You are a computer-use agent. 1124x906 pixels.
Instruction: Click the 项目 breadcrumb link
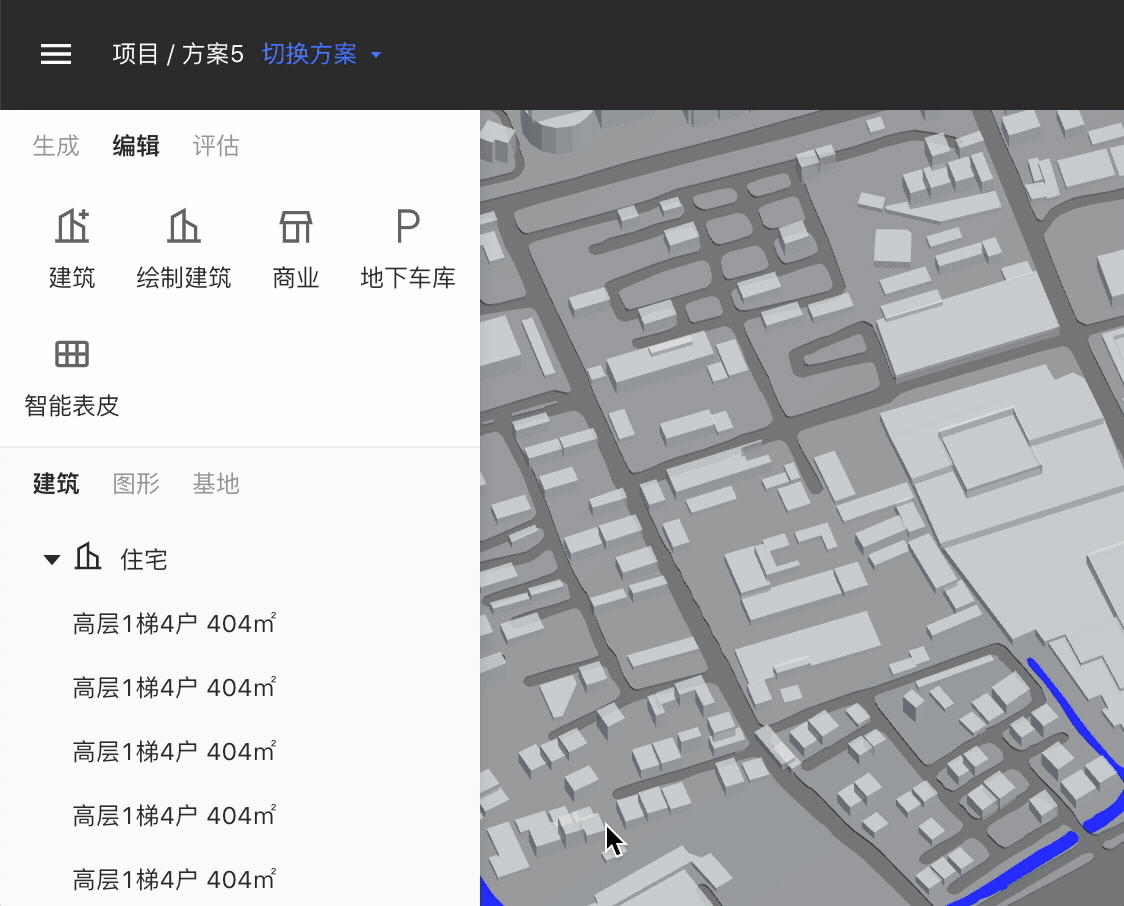click(135, 55)
